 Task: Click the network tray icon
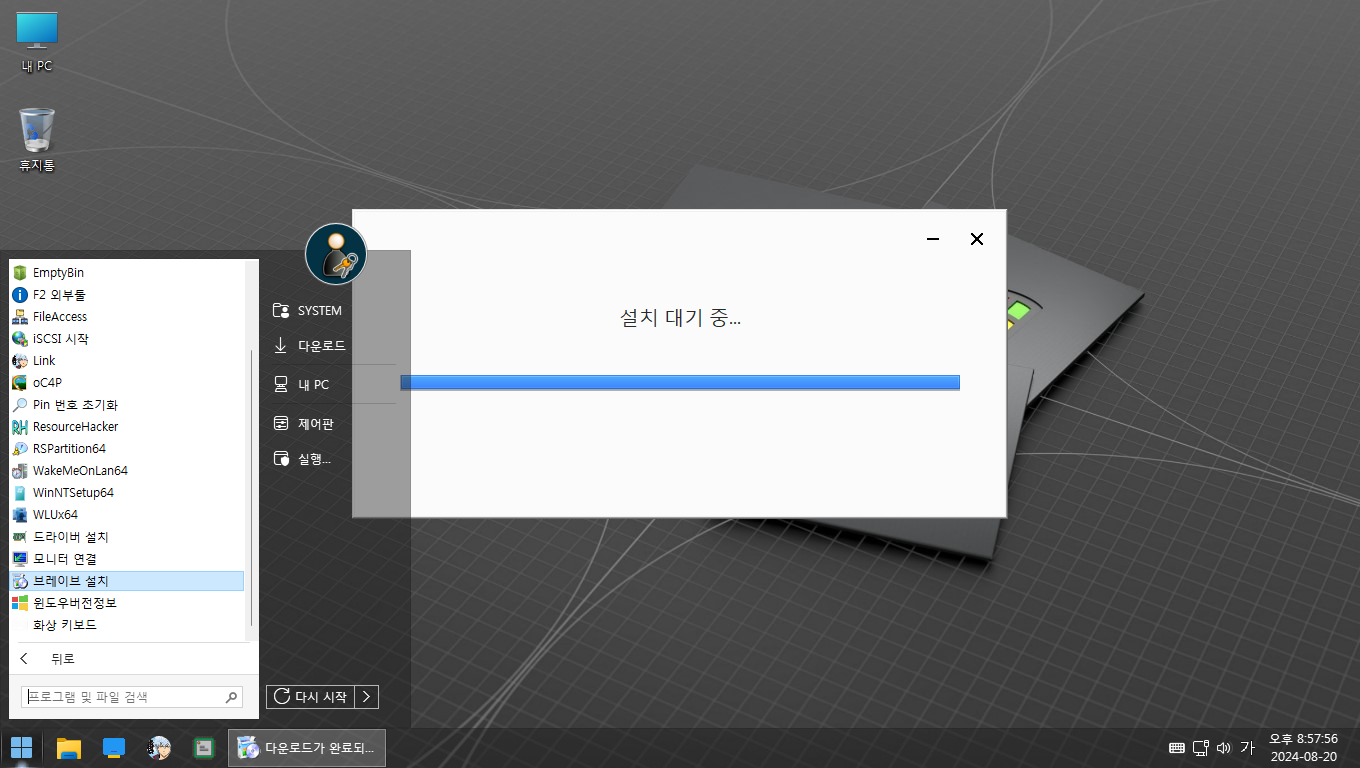pyautogui.click(x=1201, y=748)
